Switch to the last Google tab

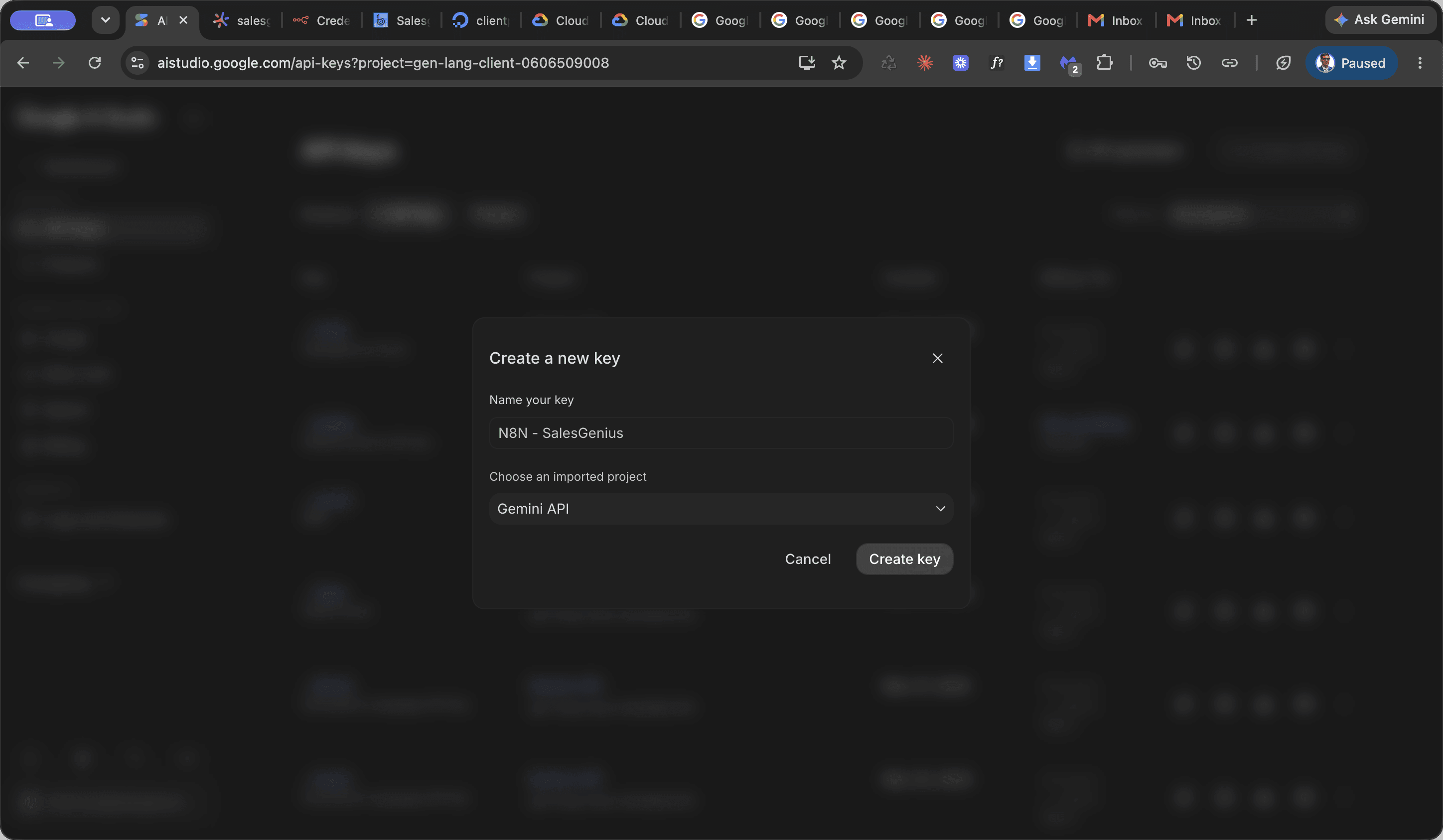point(1037,20)
